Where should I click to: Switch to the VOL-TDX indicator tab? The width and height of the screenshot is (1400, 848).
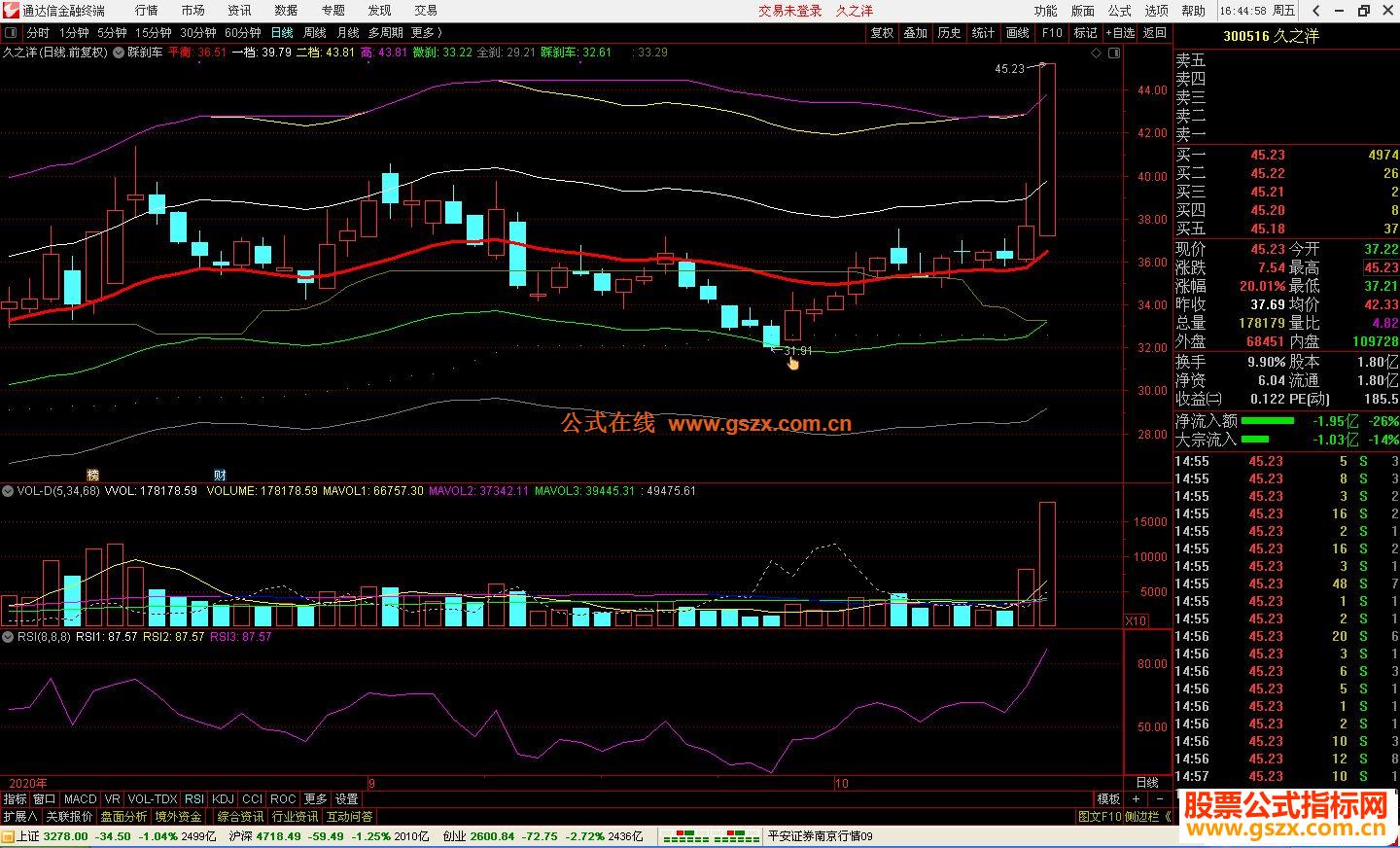pyautogui.click(x=153, y=799)
